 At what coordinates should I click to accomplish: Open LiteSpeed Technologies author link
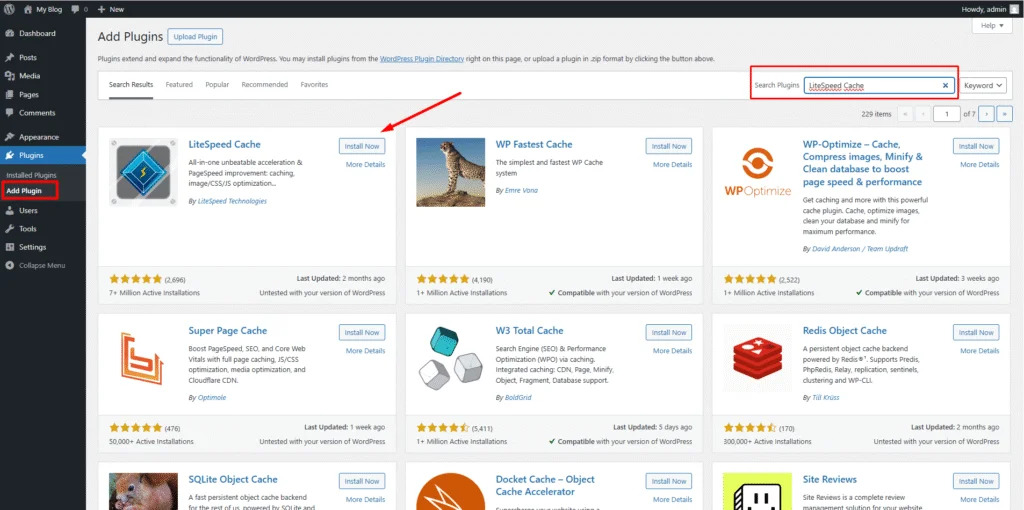(232, 201)
